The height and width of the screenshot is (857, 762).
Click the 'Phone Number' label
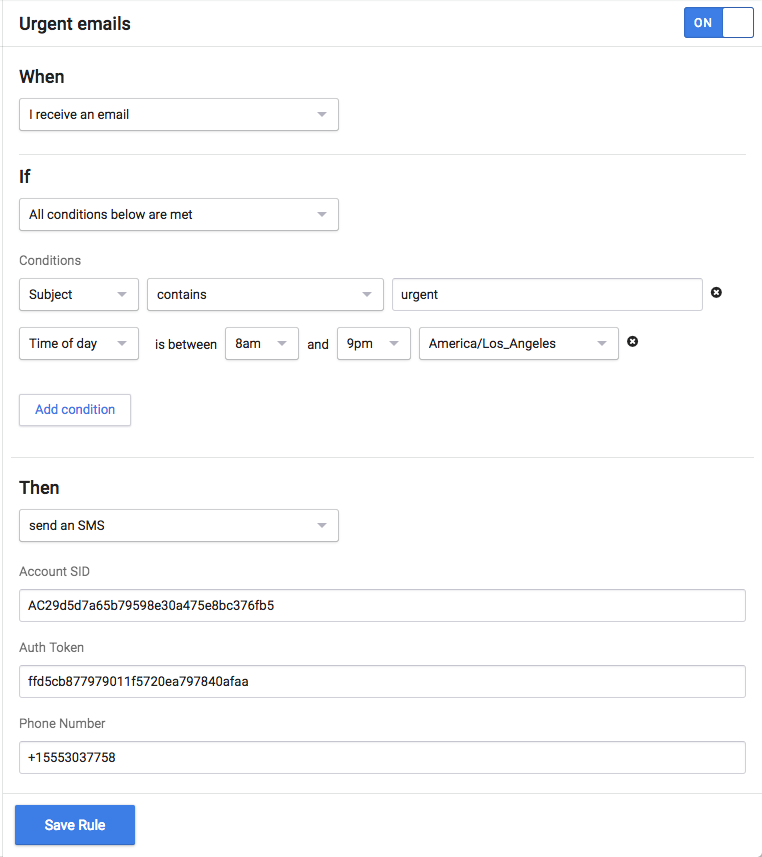click(62, 724)
